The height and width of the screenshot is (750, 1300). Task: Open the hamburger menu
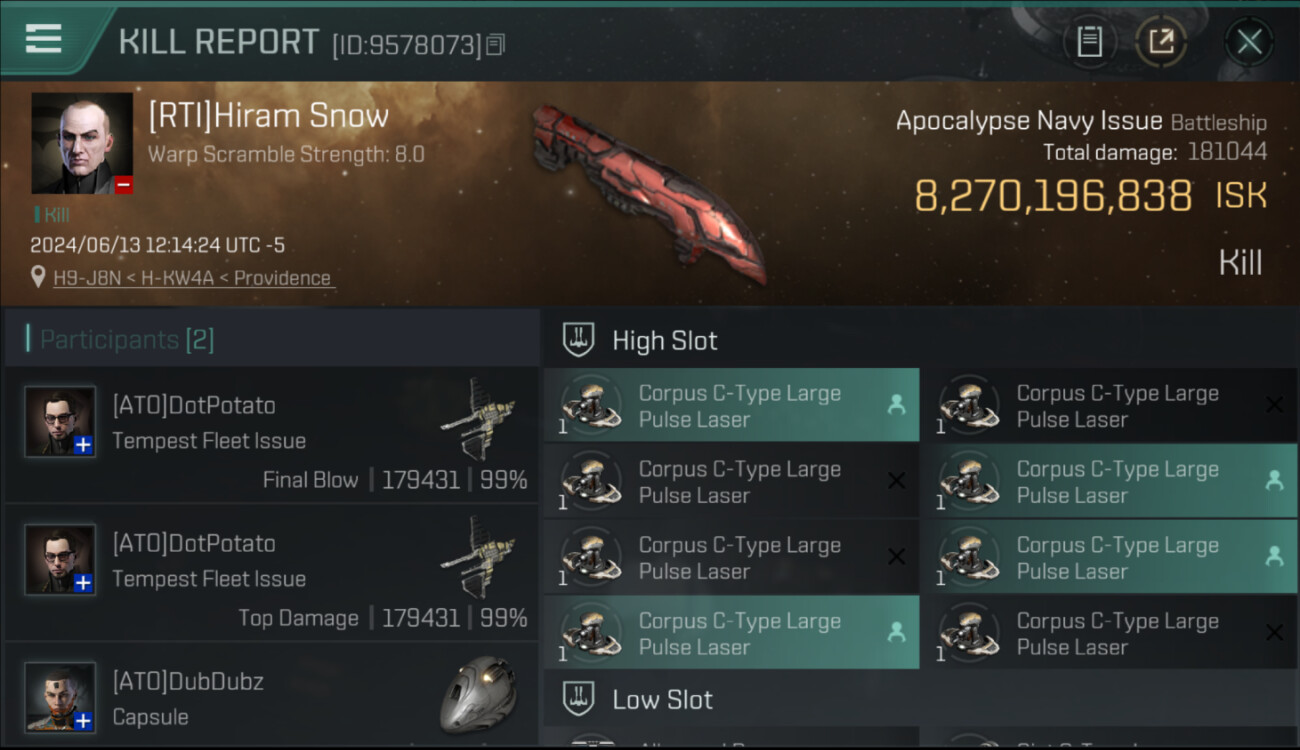coord(44,39)
